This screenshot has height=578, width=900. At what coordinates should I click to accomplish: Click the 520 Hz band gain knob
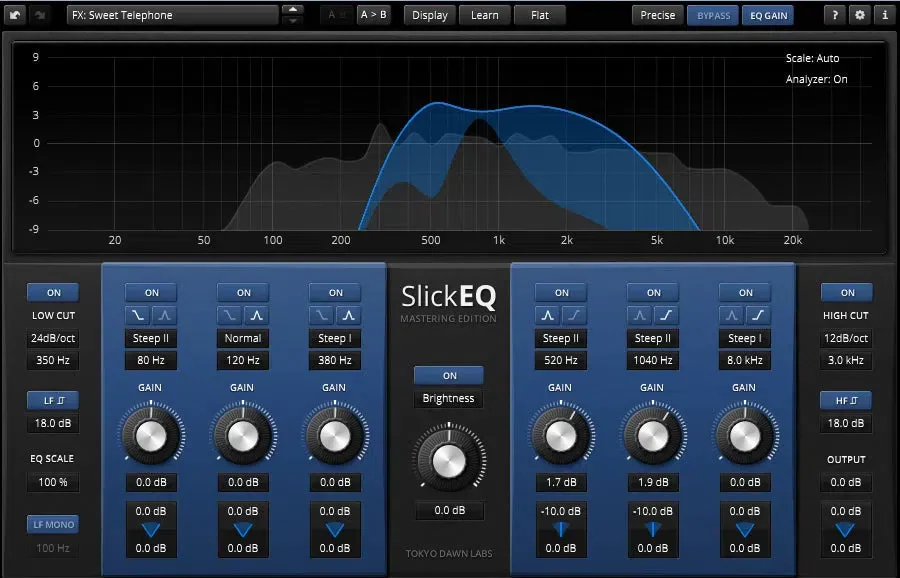coord(561,436)
